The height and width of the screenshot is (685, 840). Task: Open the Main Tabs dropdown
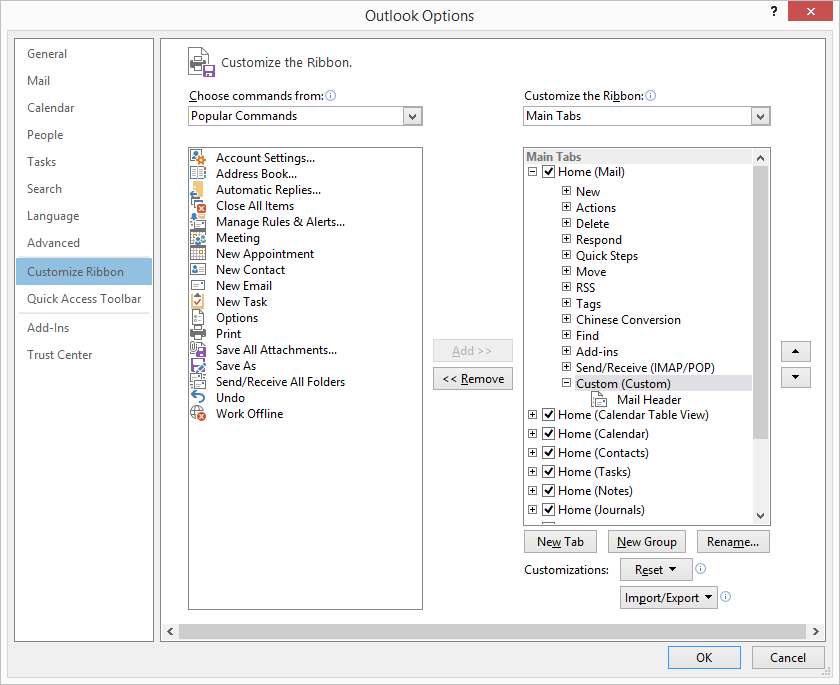760,116
